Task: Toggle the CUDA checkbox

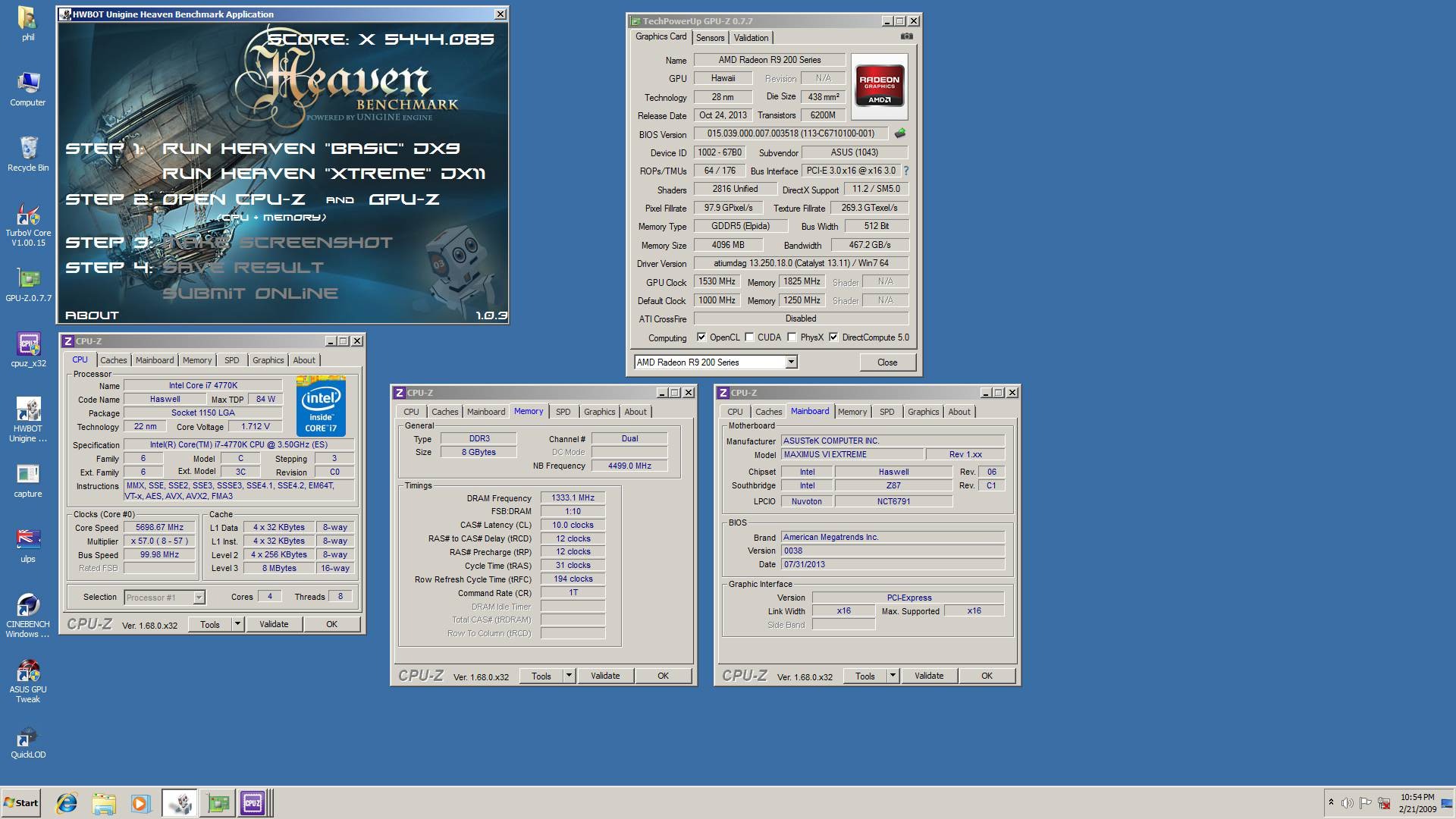Action: pos(749,337)
